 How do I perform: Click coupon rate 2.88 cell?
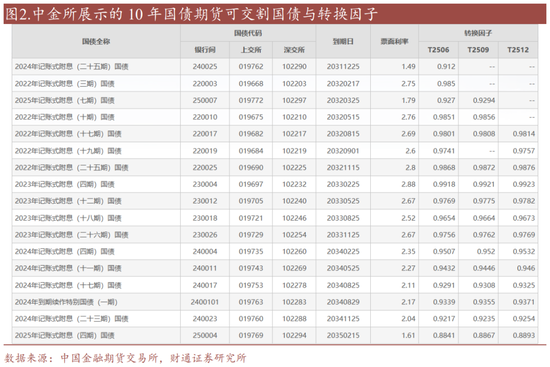(x=395, y=184)
